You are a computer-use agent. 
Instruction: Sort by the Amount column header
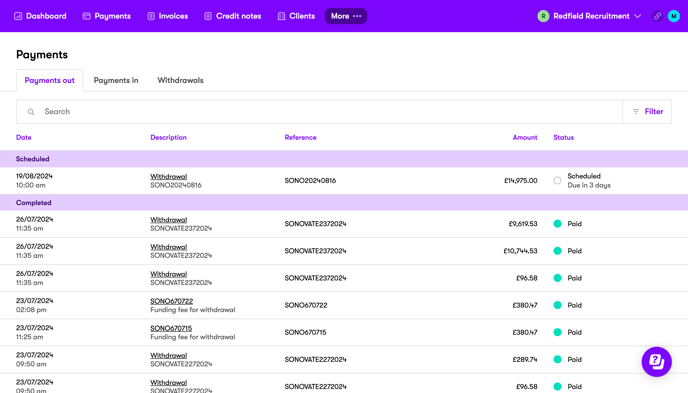[x=525, y=137]
